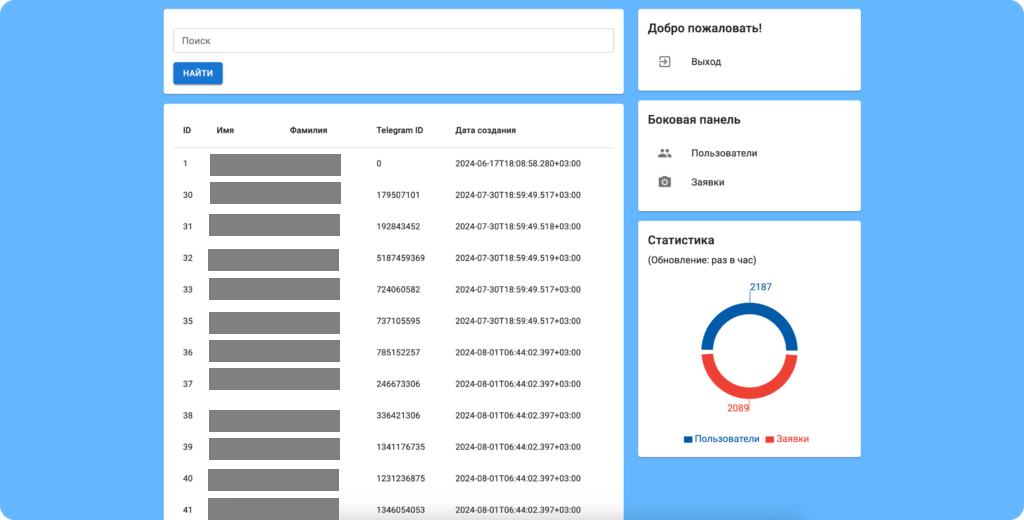Click the Фамилия column header

point(308,130)
